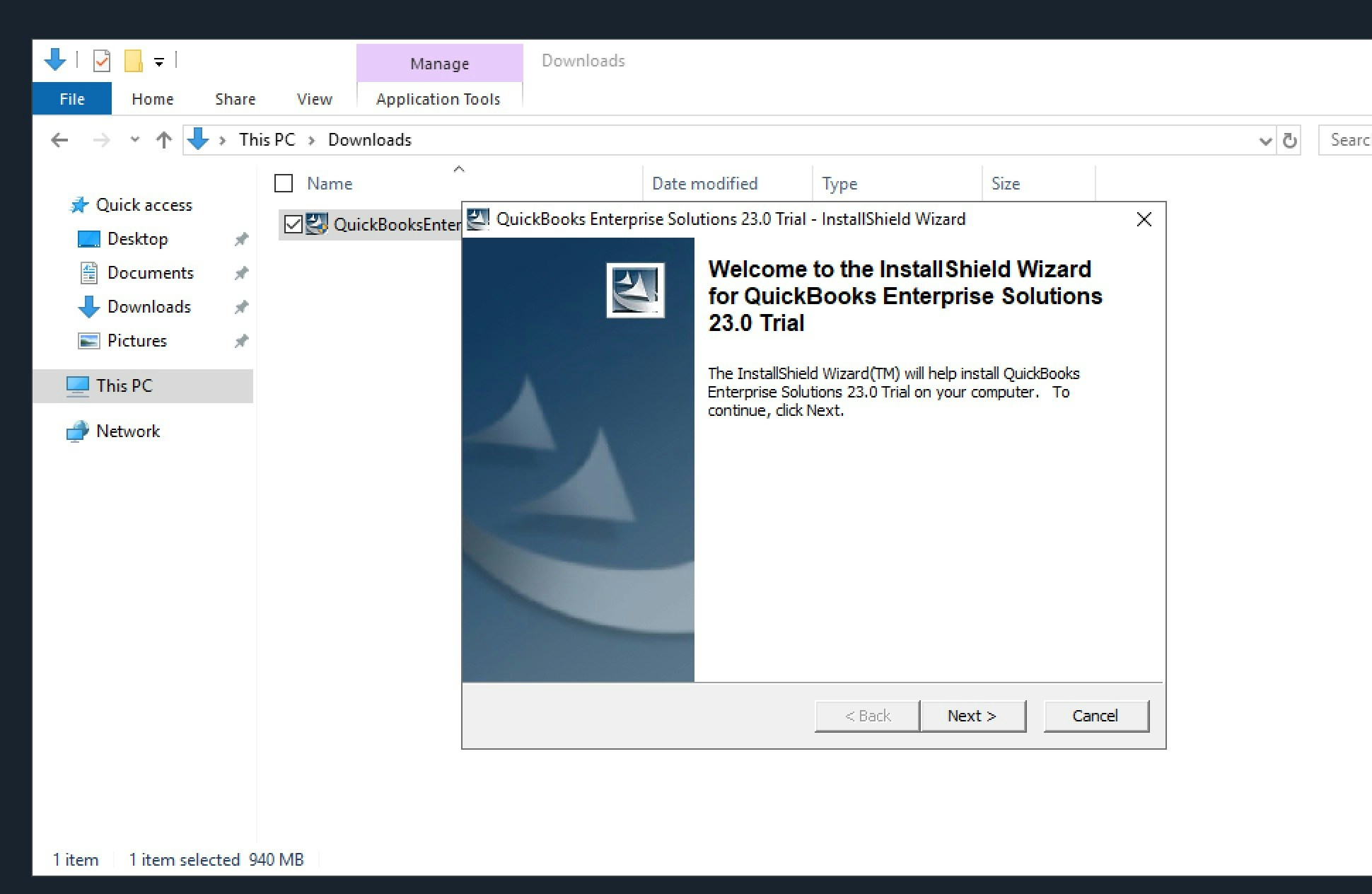Close the InstallShield Wizard dialog
The width and height of the screenshot is (1372, 894).
(x=1144, y=219)
